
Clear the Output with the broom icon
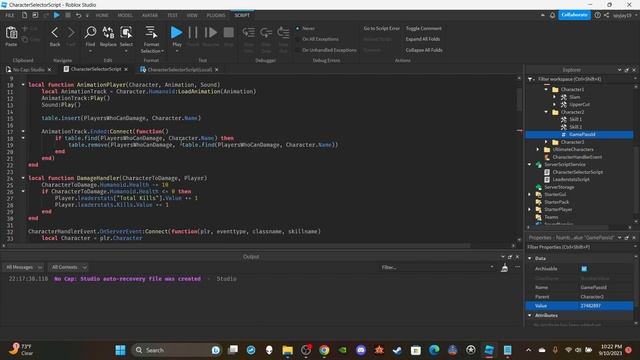(x=504, y=267)
